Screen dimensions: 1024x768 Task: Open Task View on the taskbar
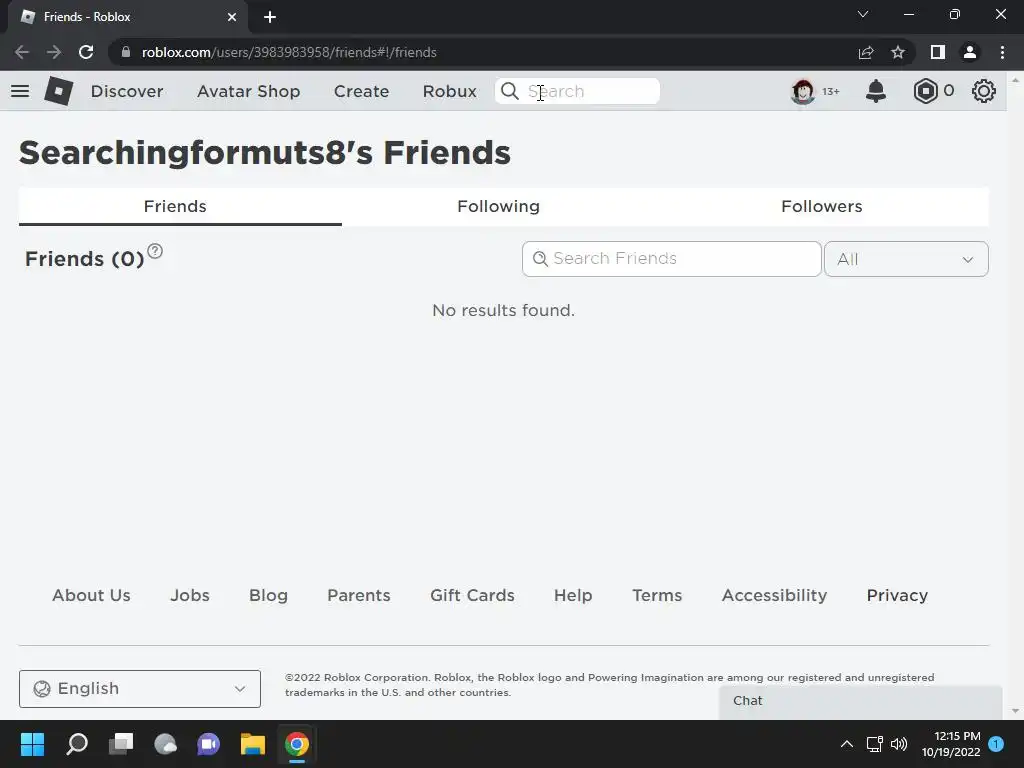tap(121, 744)
